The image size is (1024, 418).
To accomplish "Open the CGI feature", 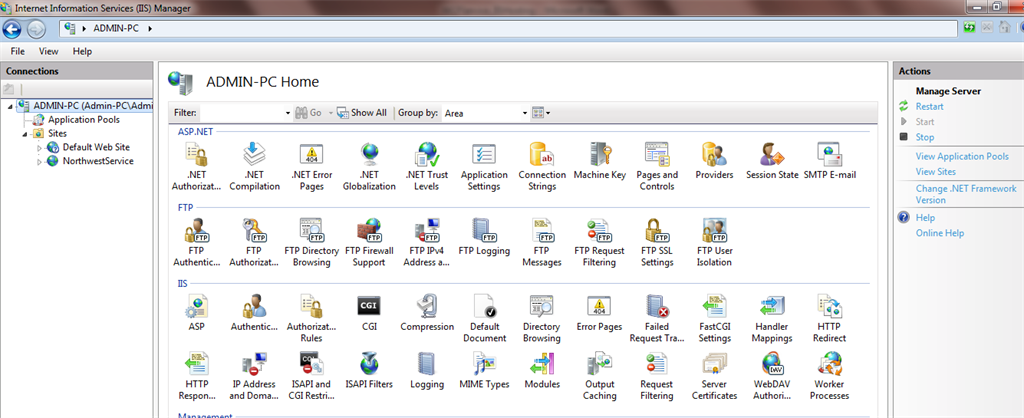I will coord(369,313).
